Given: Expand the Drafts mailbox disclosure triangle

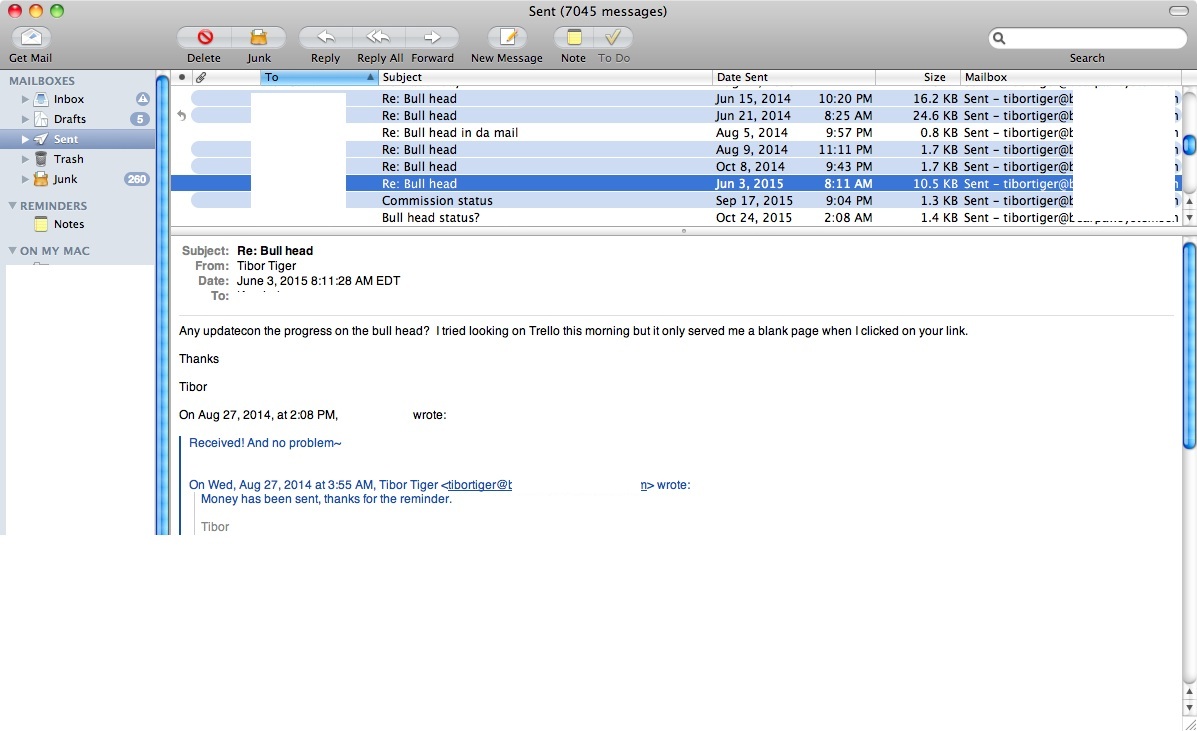Looking at the screenshot, I should coord(26,120).
